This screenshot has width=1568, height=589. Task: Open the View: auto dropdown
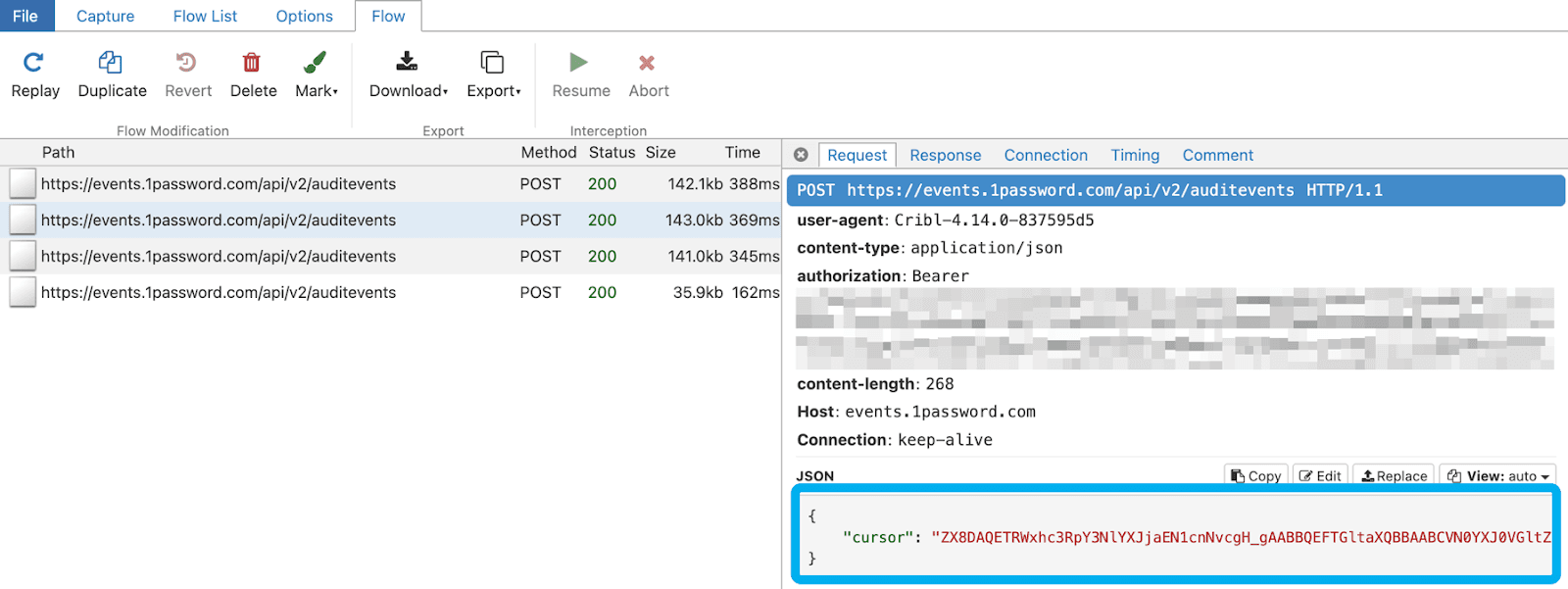1497,475
